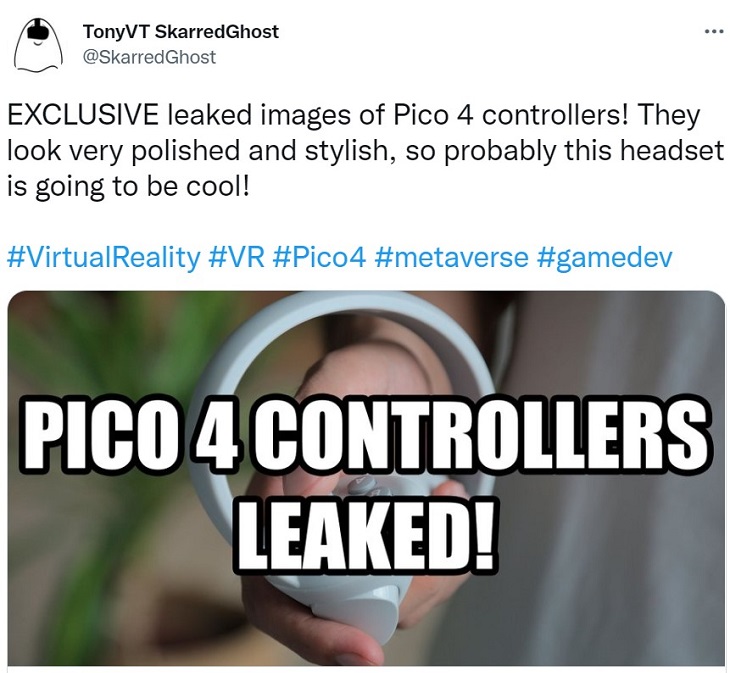
Task: Open the #Pico4 hashtag
Action: tap(320, 257)
